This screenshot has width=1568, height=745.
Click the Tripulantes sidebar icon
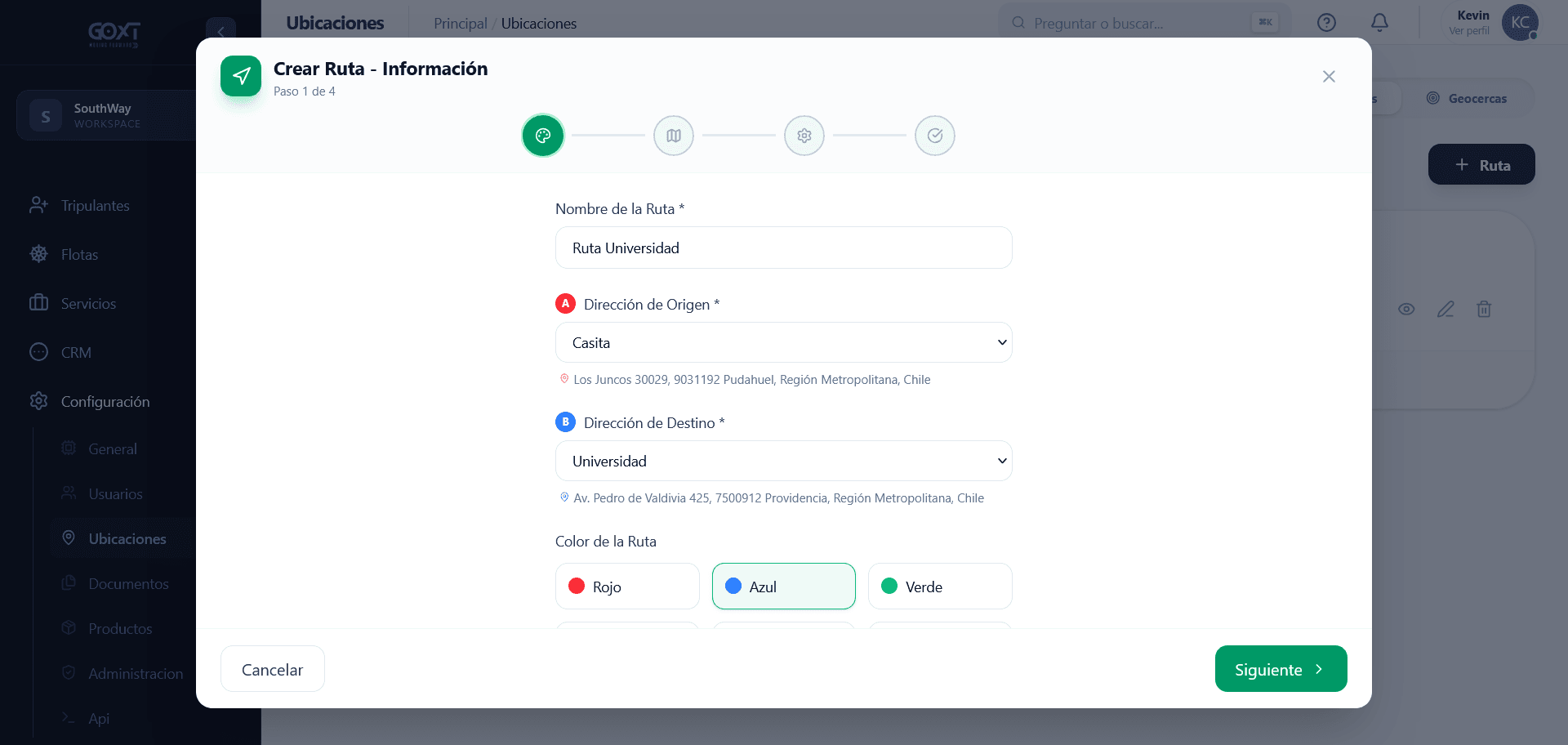[x=38, y=205]
